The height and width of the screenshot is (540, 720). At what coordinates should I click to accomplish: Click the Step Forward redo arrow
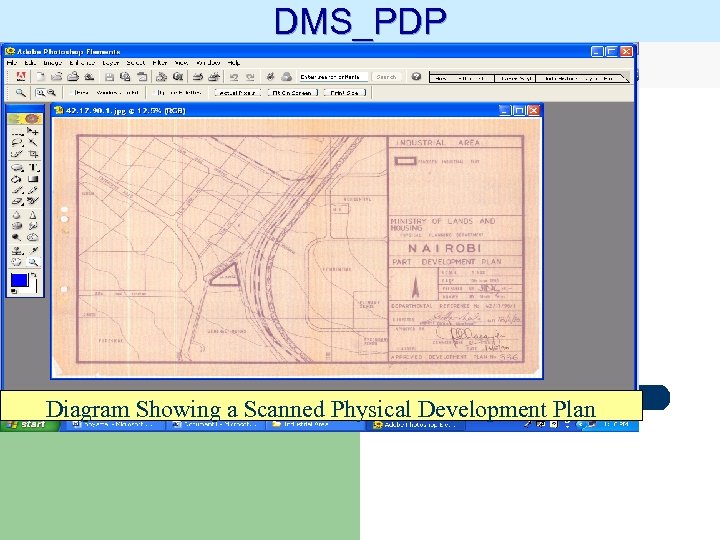point(250,77)
